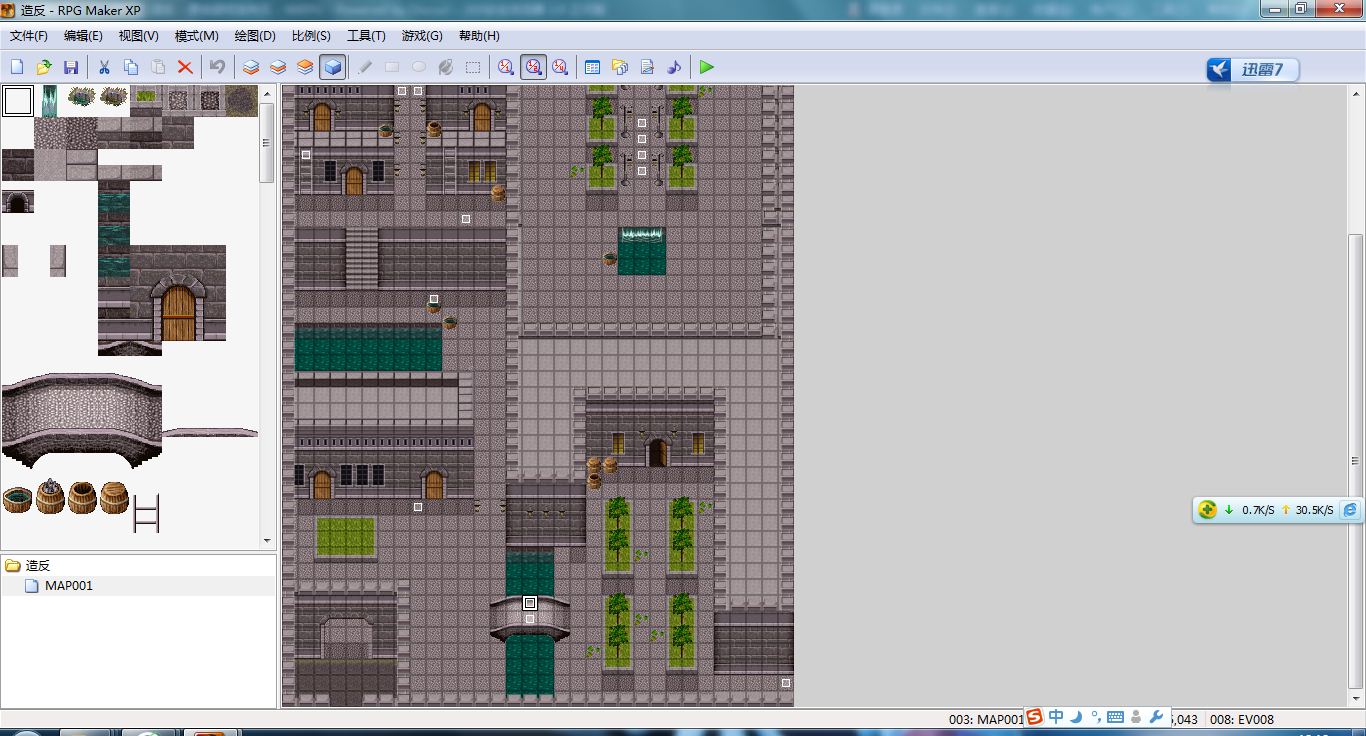The image size is (1366, 736).
Task: Click the 迅雷7 floating widget
Action: coord(1252,69)
